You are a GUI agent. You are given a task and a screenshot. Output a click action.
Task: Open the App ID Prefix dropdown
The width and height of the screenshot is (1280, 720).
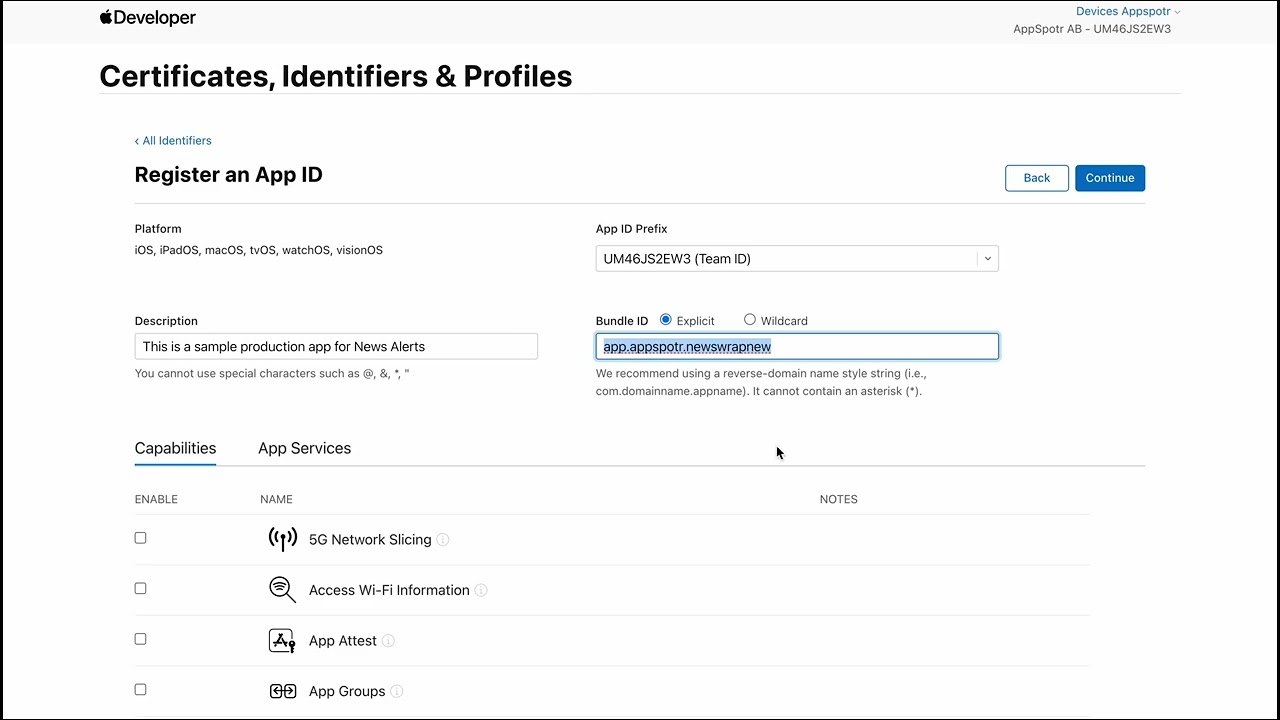pos(797,258)
